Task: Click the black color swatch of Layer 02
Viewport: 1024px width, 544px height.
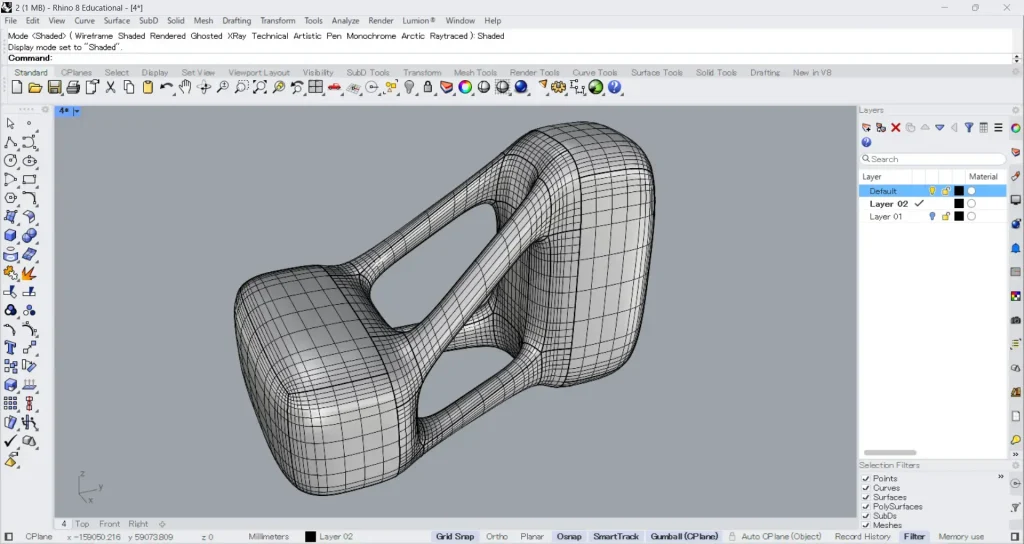Action: [x=959, y=204]
